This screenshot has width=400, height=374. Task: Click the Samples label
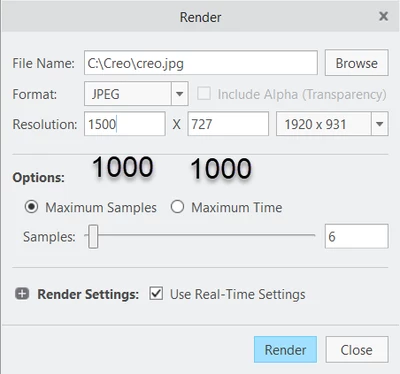pyautogui.click(x=49, y=237)
